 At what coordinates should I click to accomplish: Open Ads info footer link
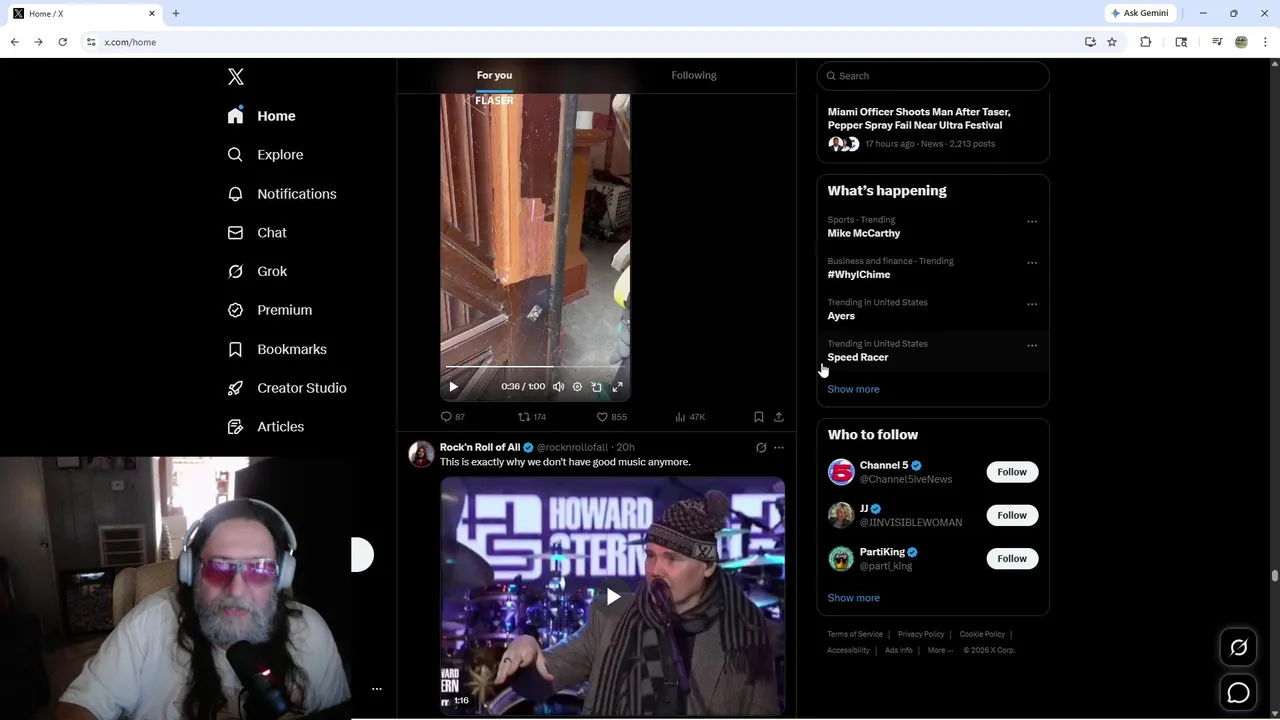click(898, 650)
